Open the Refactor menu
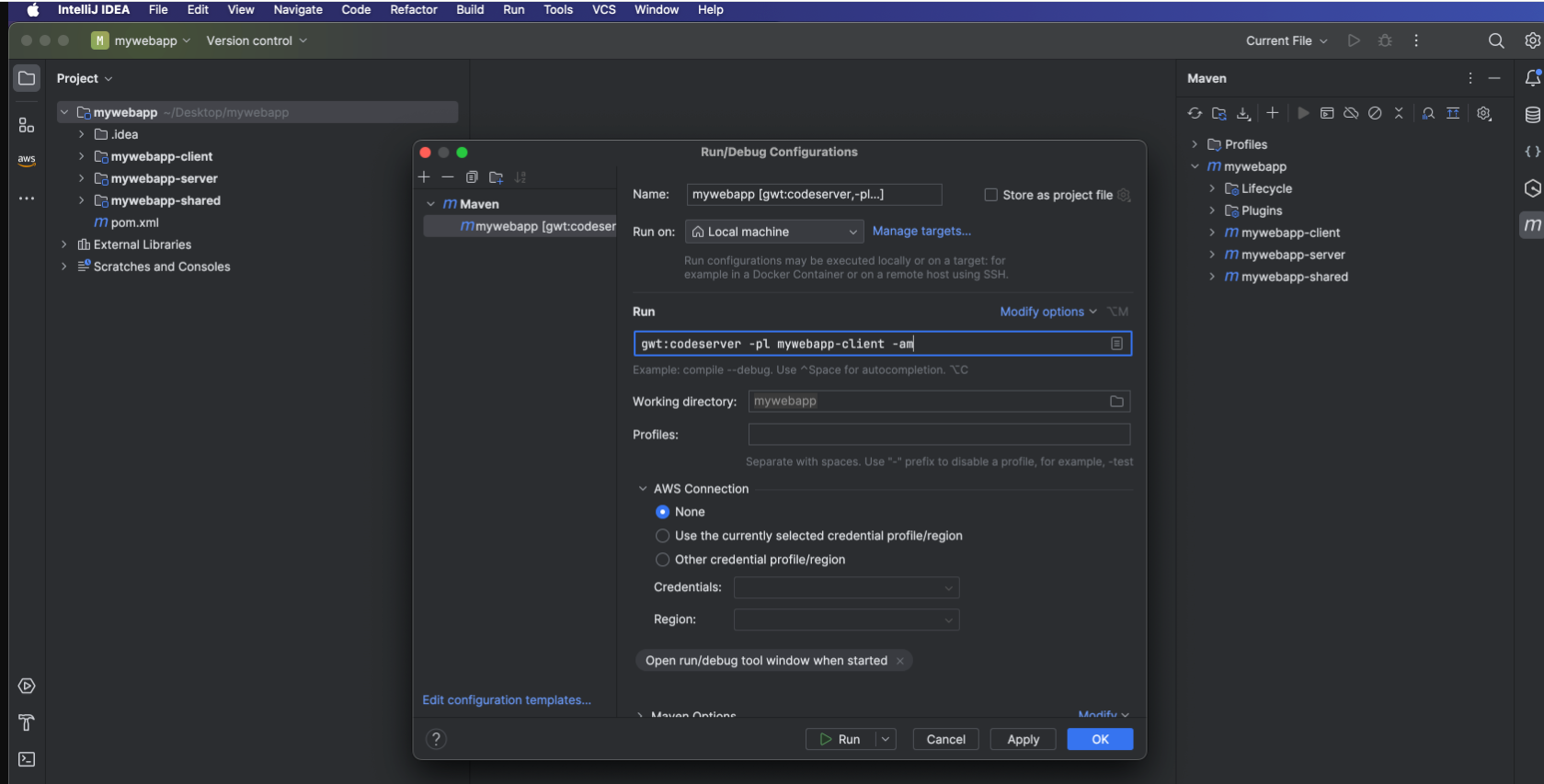The image size is (1544, 784). [x=413, y=10]
